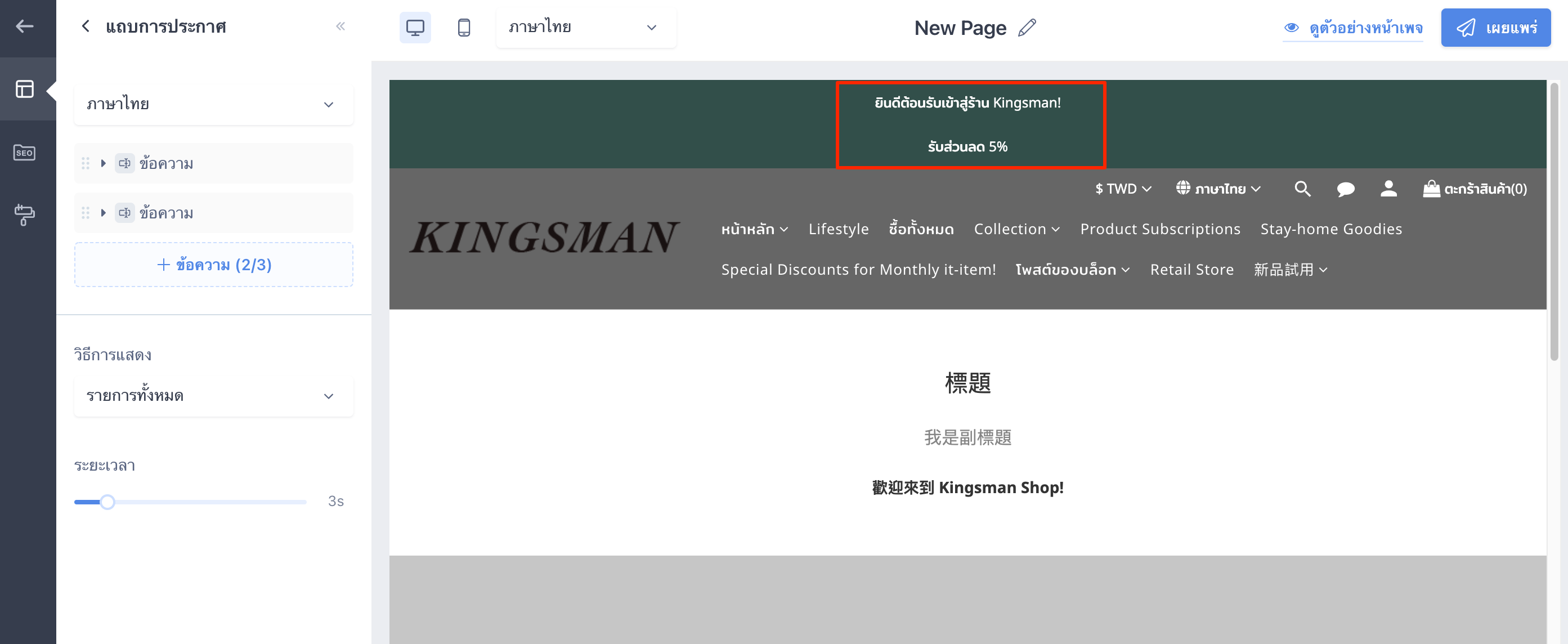Open panel language dropdown ภาษาไทย
The image size is (1568, 644).
[x=214, y=104]
